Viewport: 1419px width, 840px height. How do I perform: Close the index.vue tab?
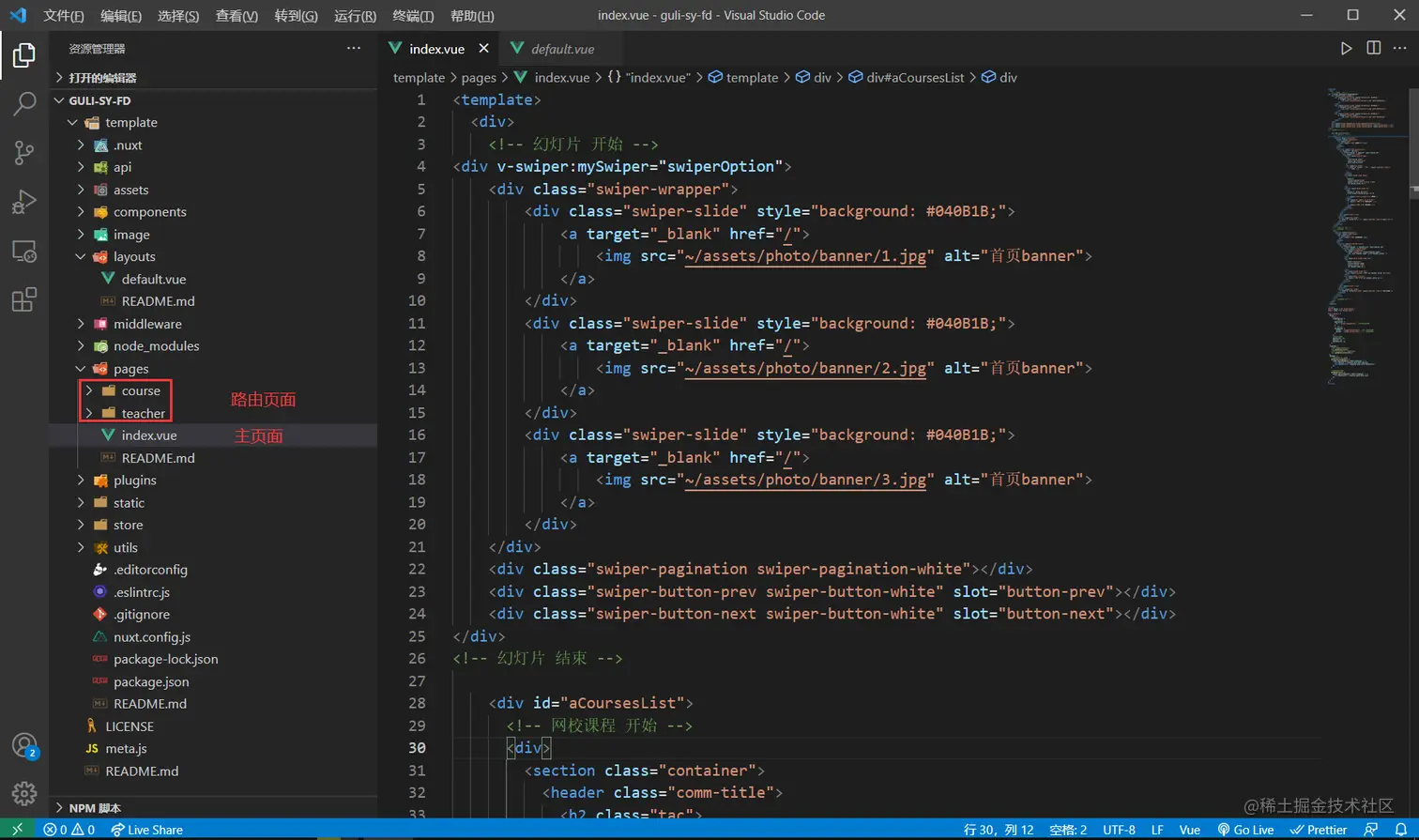[483, 48]
